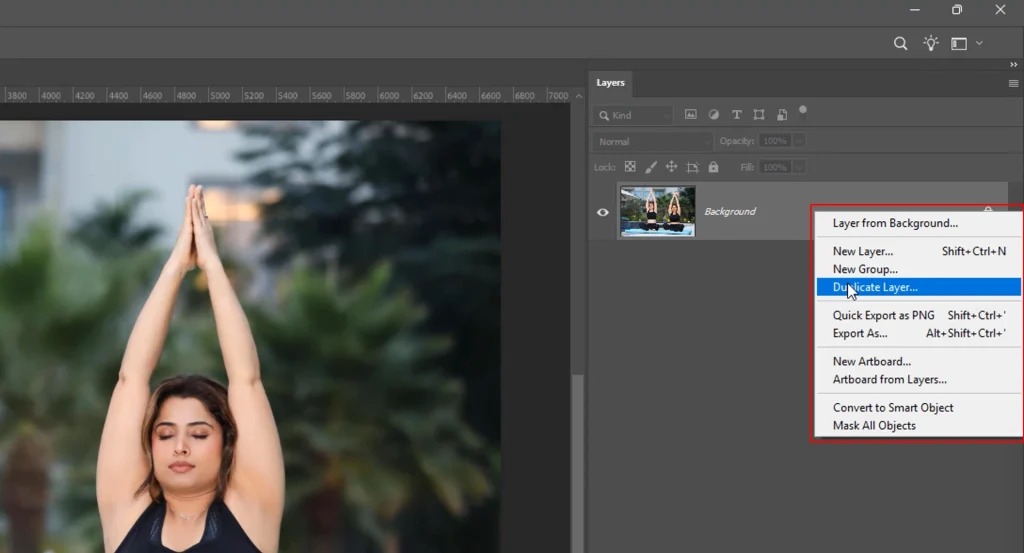
Task: Lock transparent pixels icon
Action: [x=630, y=167]
